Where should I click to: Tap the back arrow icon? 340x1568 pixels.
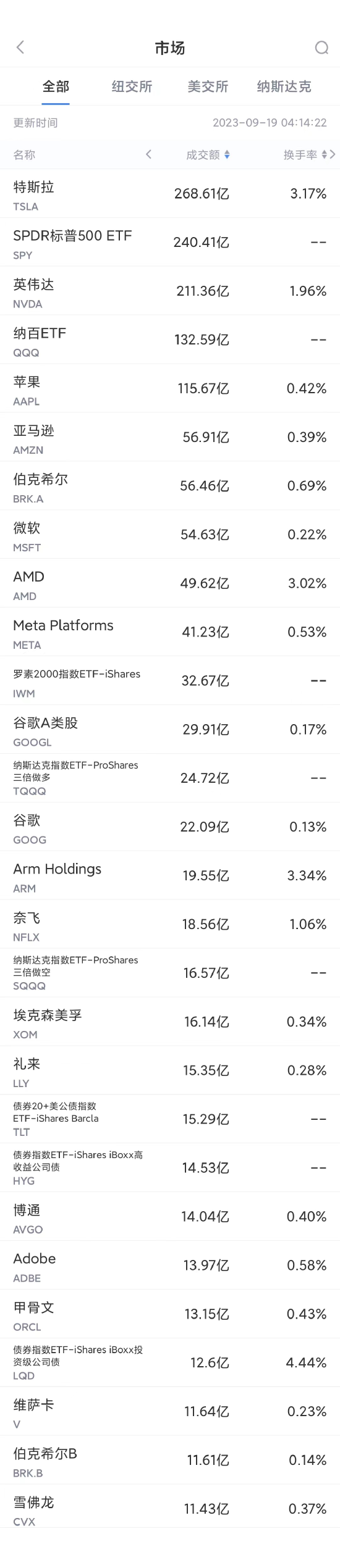tap(20, 48)
